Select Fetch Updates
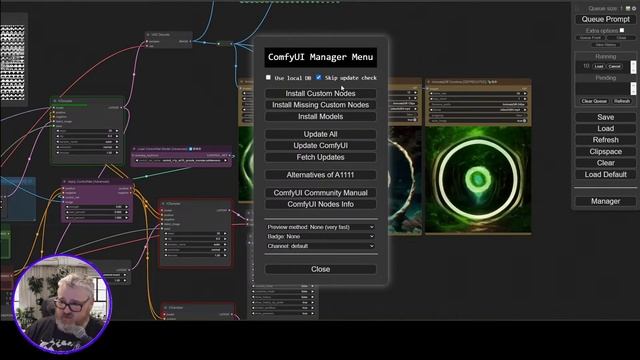 tap(320, 157)
